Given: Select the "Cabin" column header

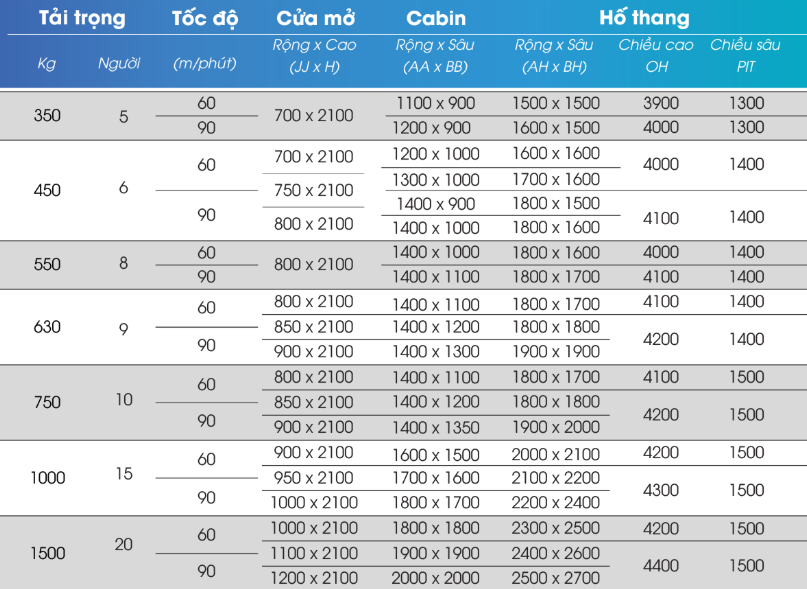Looking at the screenshot, I should pos(435,19).
